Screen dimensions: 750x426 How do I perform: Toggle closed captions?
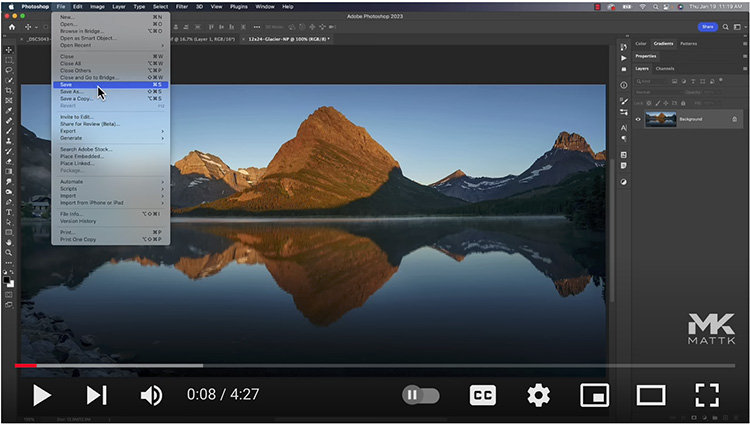[x=483, y=395]
